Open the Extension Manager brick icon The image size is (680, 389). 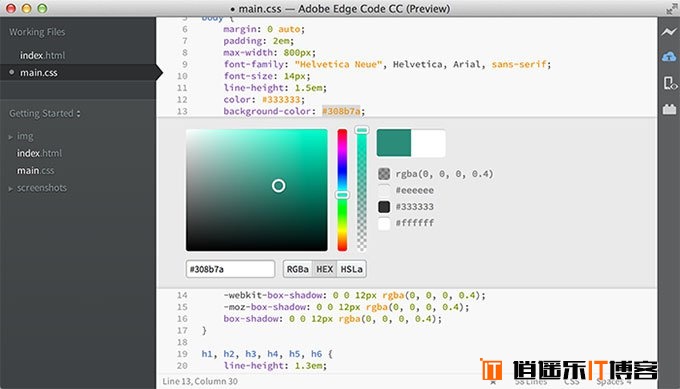click(669, 109)
